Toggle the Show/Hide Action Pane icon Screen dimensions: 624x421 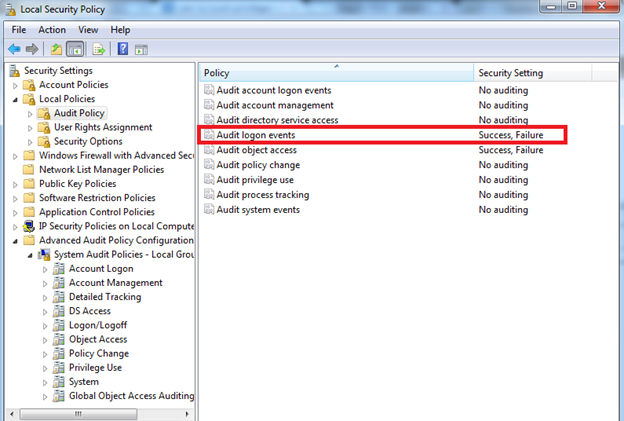coord(142,49)
